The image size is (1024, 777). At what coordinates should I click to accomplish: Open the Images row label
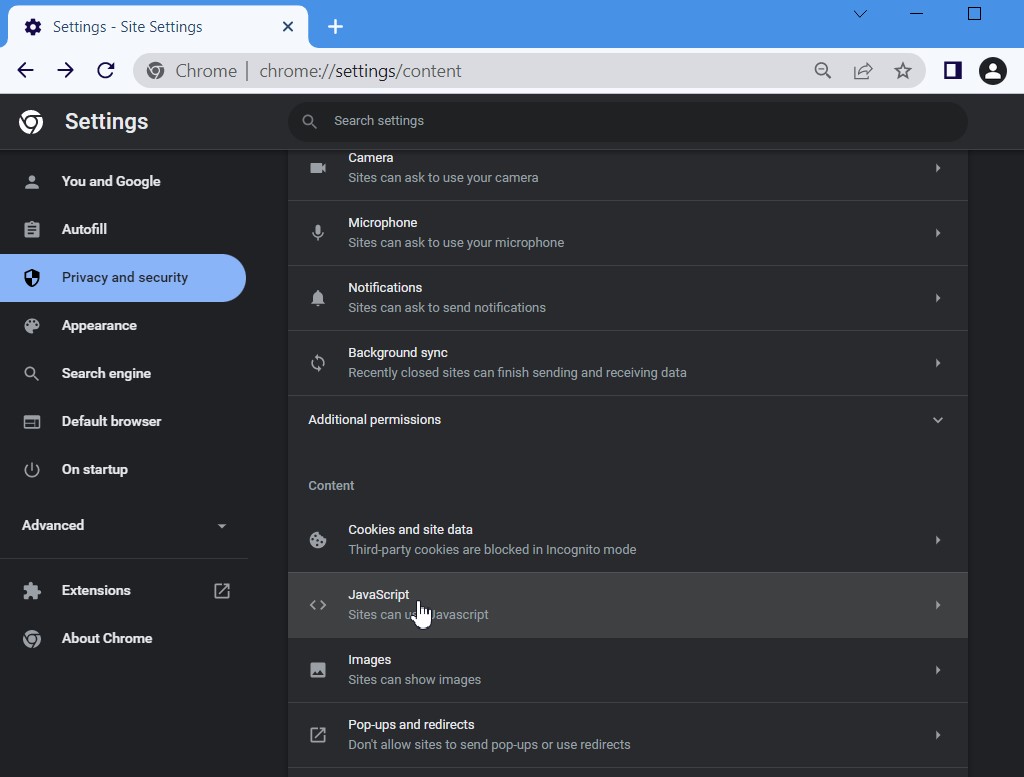point(370,660)
